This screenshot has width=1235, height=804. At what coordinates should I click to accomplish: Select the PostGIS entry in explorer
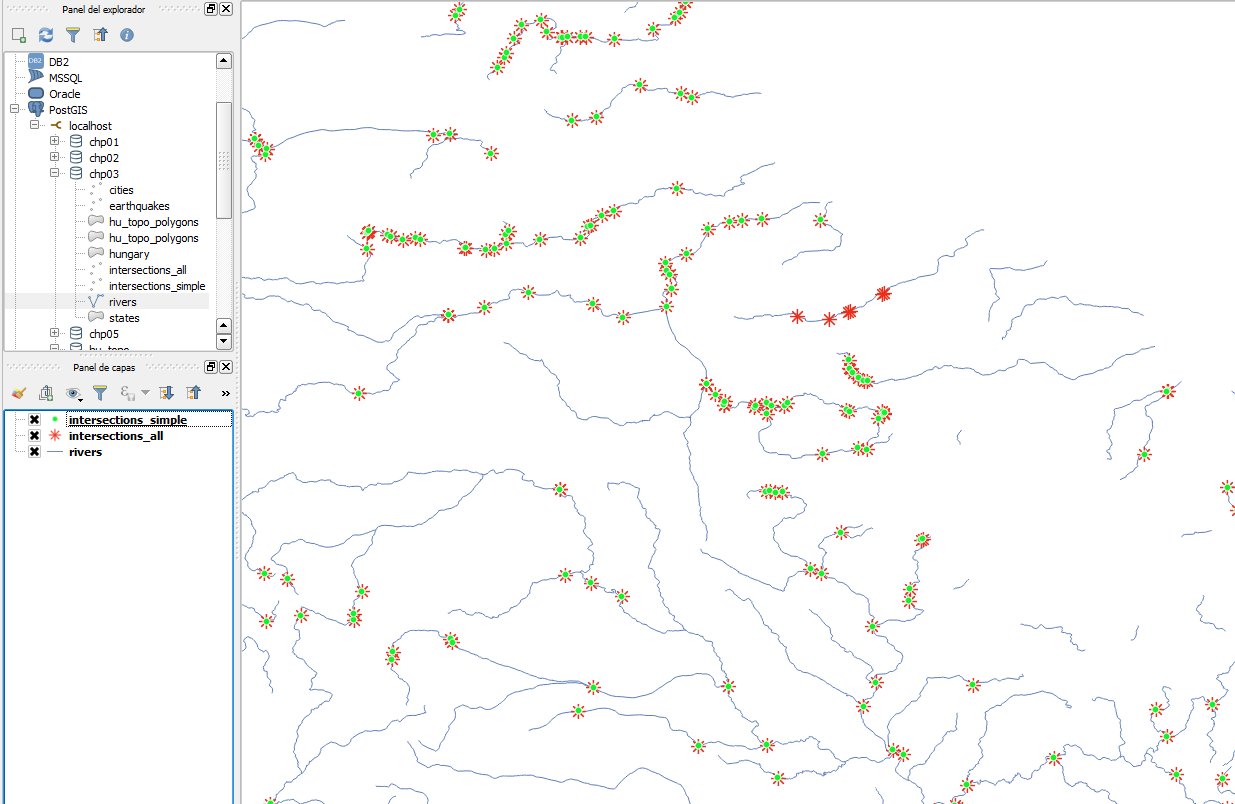[x=69, y=110]
